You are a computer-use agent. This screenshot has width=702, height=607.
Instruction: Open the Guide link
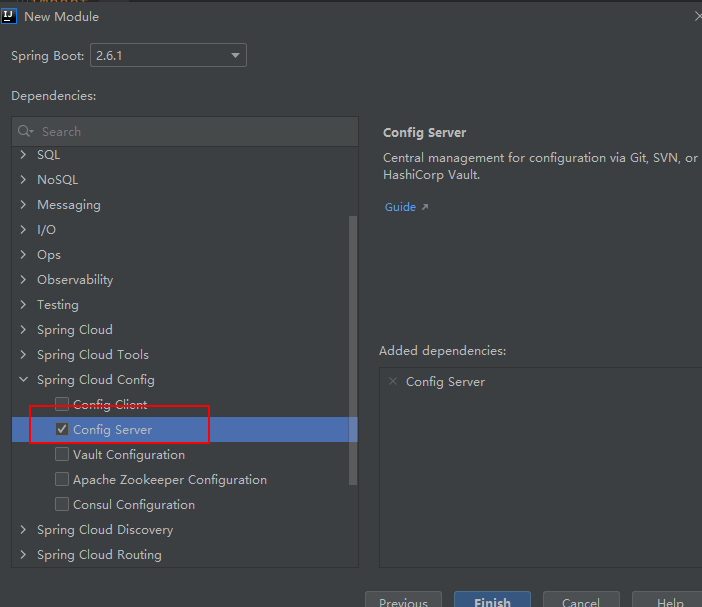(x=400, y=207)
